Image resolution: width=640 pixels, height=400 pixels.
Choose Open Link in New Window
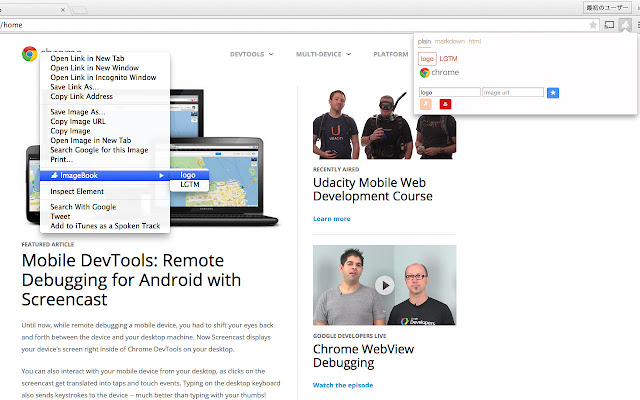click(105, 68)
